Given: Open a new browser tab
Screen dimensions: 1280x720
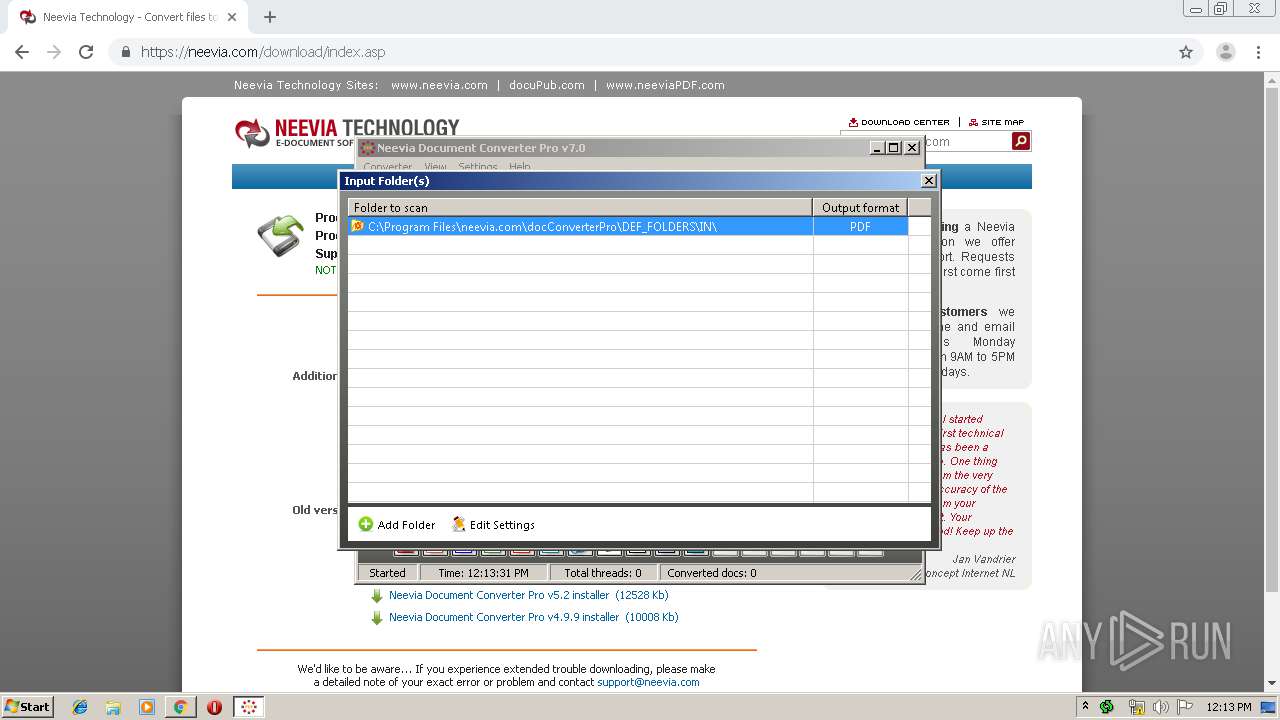Looking at the screenshot, I should click(270, 17).
